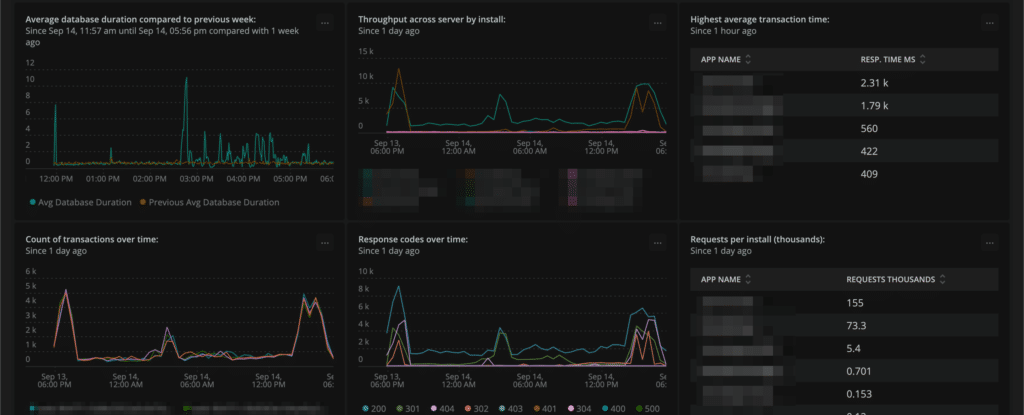
Task: Sort requests table by APP NAME arrows
Action: (748, 280)
